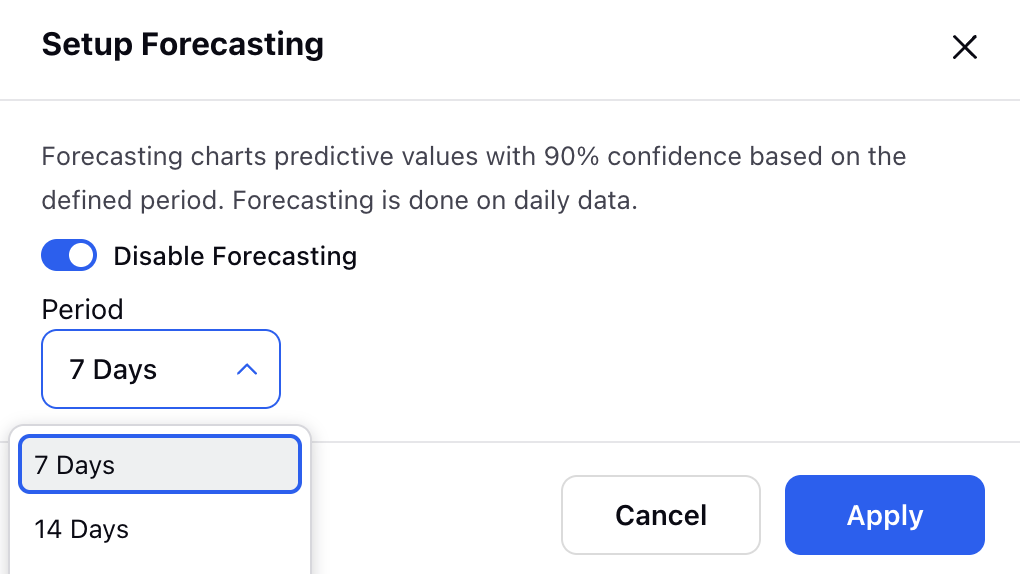Viewport: 1020px width, 574px height.
Task: Confirm settings with the blue Apply button
Action: pyautogui.click(x=885, y=515)
